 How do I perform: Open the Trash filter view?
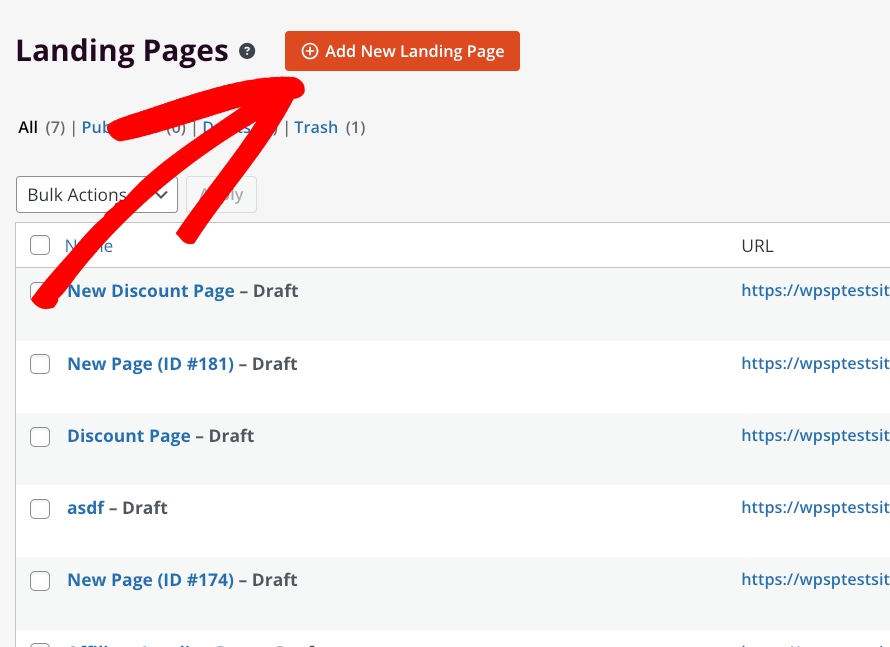316,127
